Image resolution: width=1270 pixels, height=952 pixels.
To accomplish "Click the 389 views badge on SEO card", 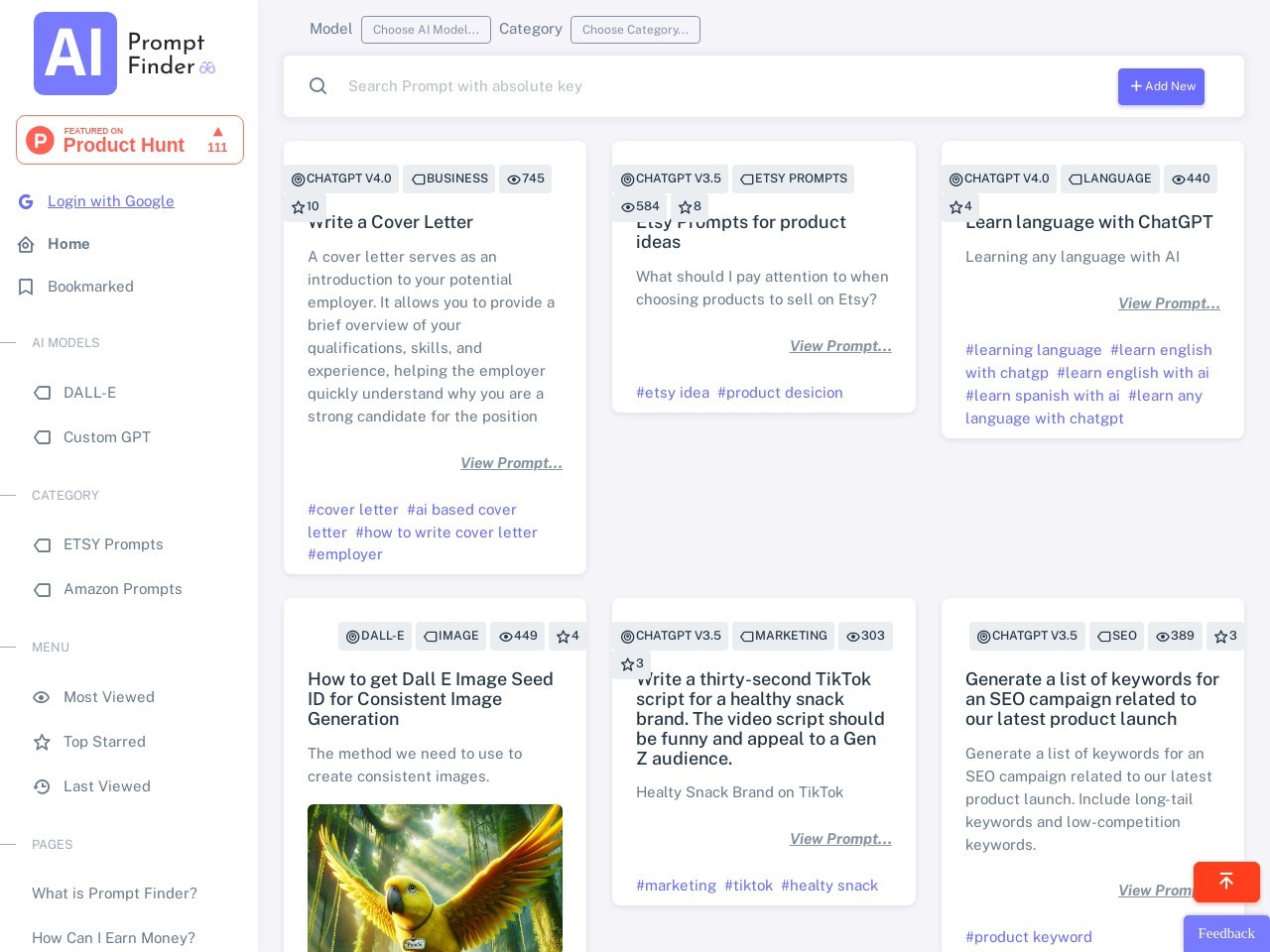I will (1176, 637).
